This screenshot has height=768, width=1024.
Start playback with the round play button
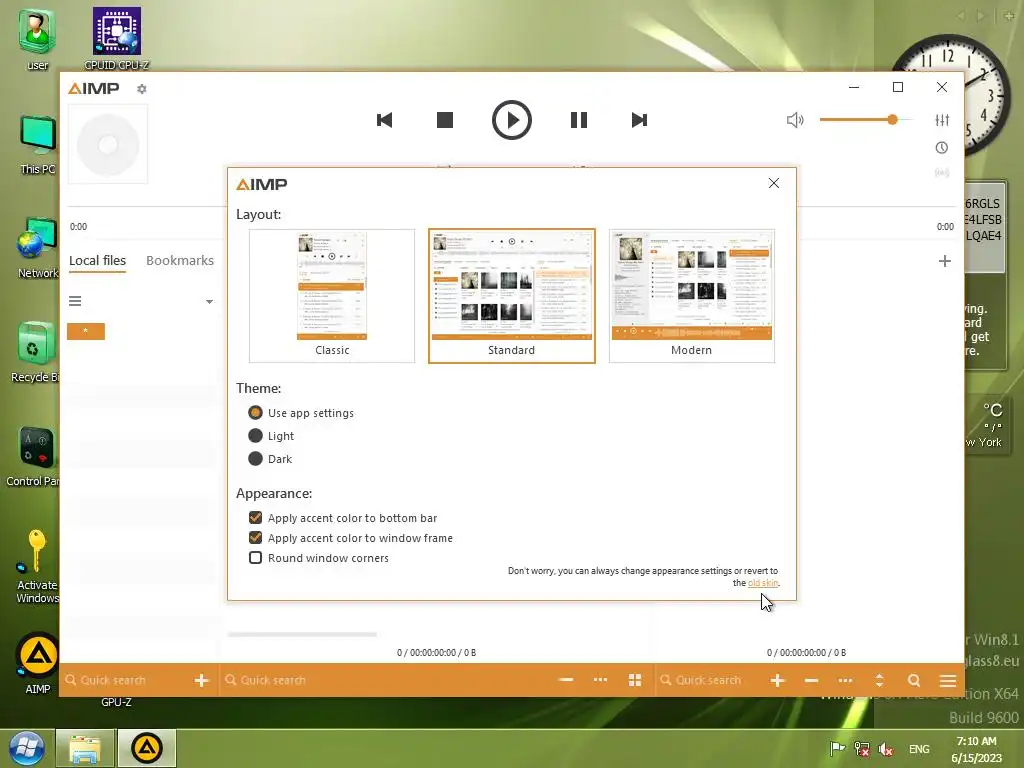pyautogui.click(x=511, y=120)
